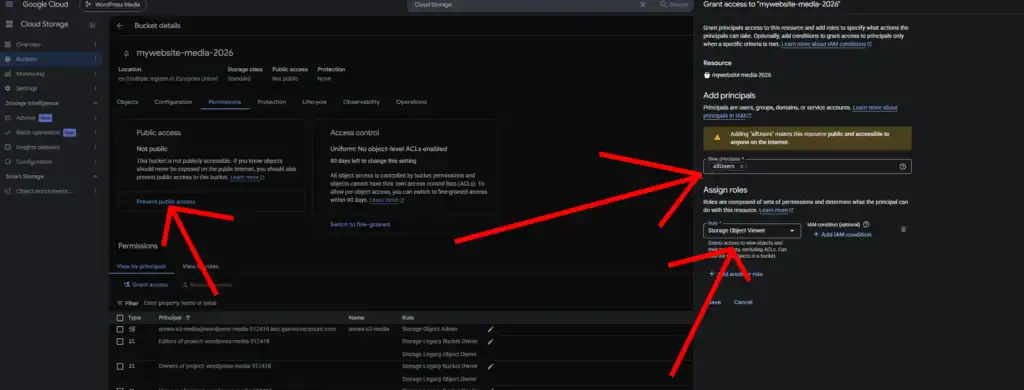
Task: Check the Owners of project row checkbox
Action: (120, 366)
